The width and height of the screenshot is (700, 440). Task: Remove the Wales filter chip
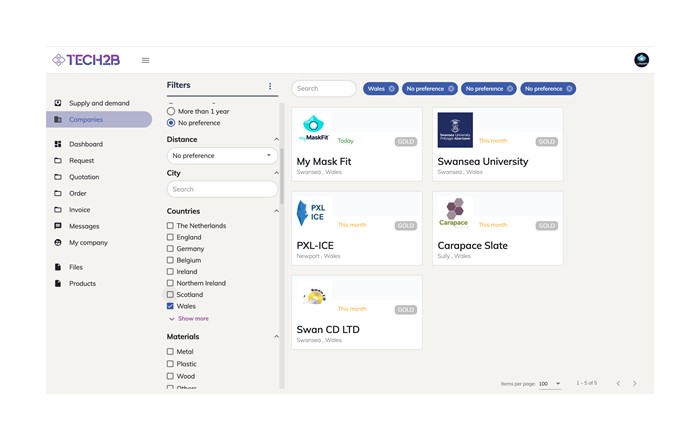[391, 89]
